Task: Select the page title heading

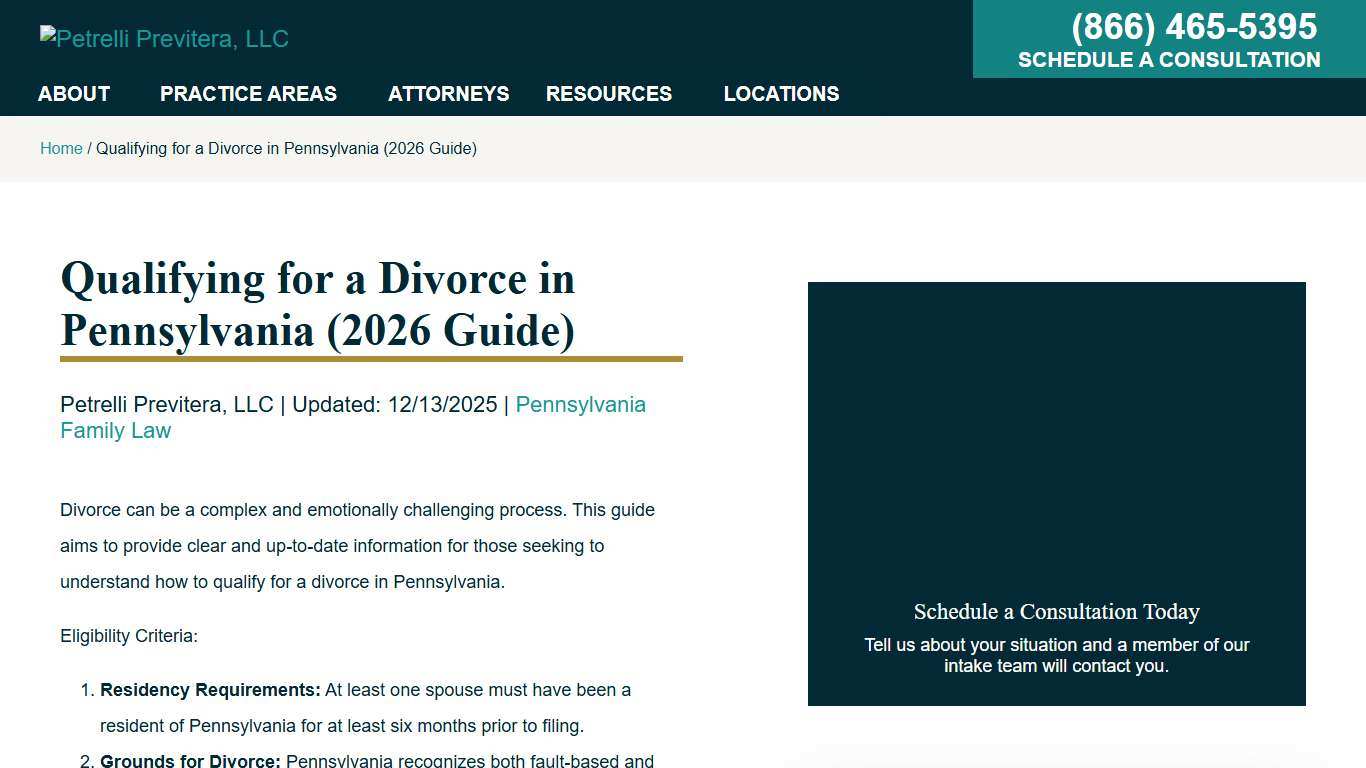Action: point(318,304)
